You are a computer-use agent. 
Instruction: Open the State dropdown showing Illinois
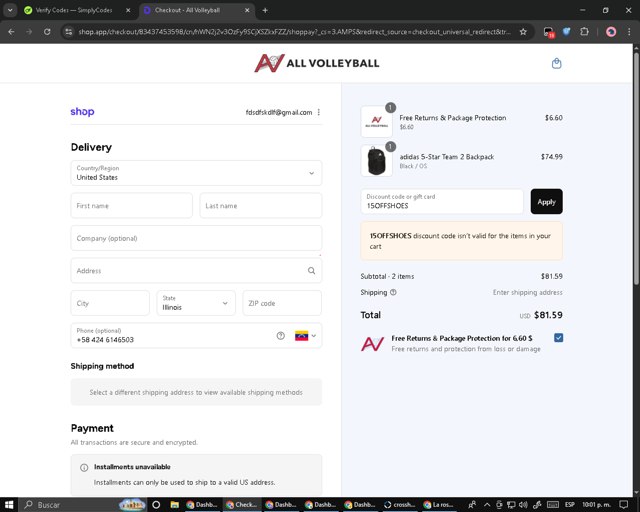pos(196,303)
